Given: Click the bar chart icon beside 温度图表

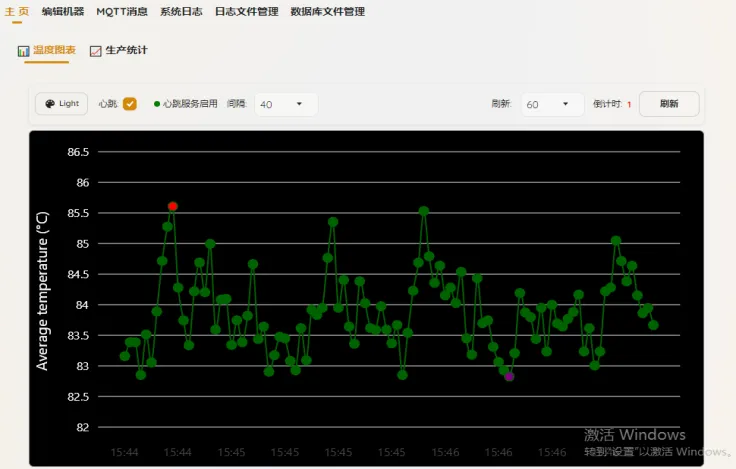Looking at the screenshot, I should click(x=23, y=51).
